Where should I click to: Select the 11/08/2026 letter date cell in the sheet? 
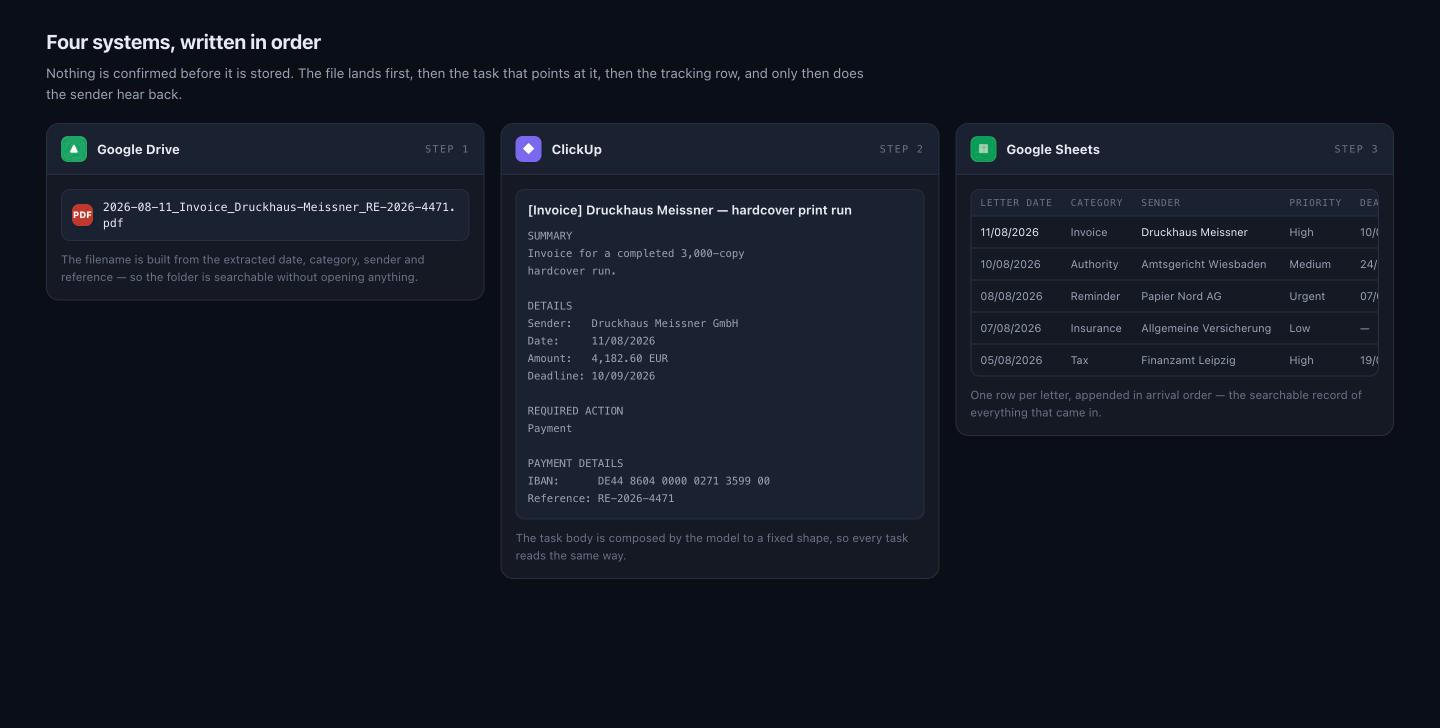point(1010,232)
